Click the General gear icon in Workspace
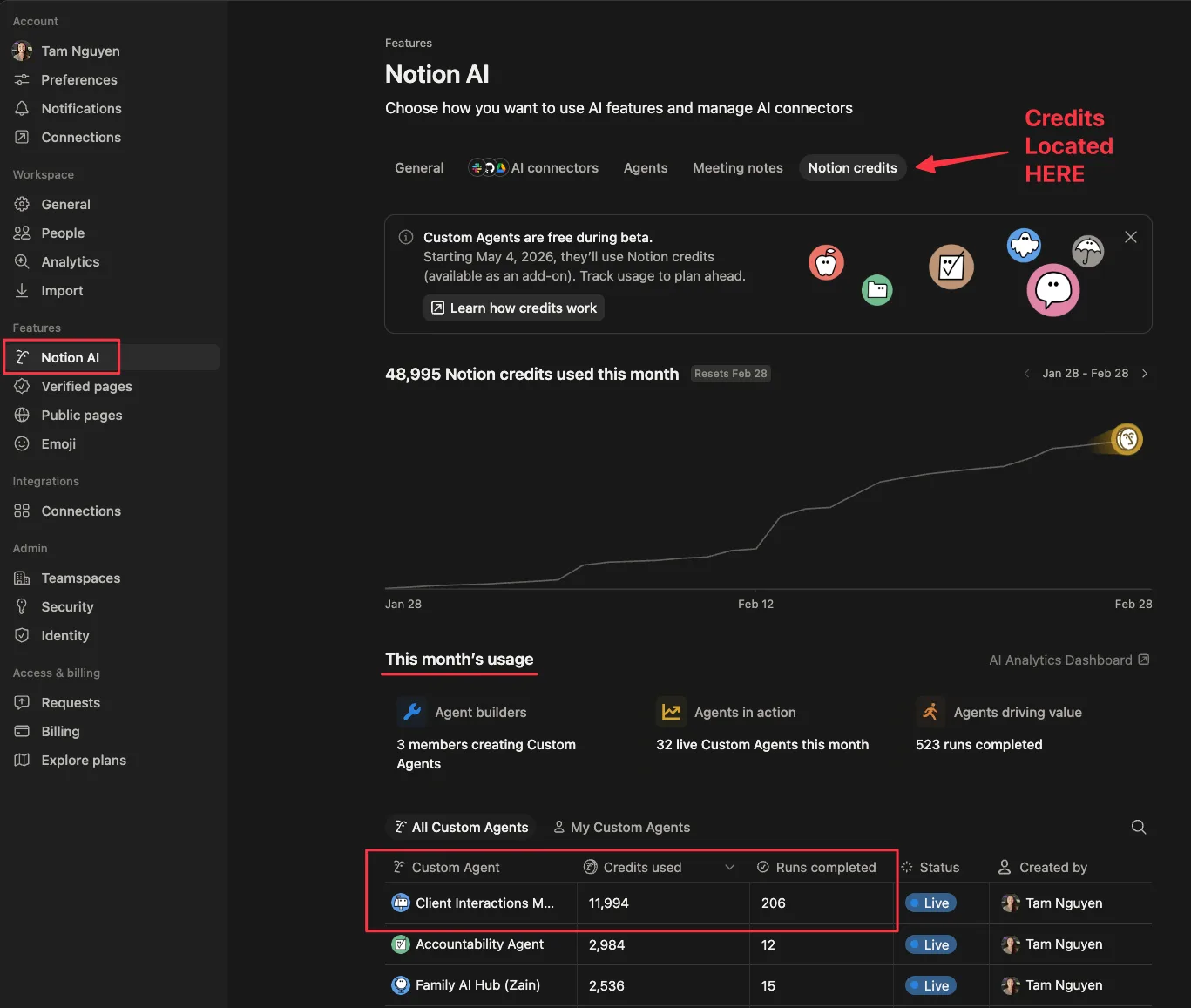This screenshot has height=1008, width=1191. click(22, 204)
